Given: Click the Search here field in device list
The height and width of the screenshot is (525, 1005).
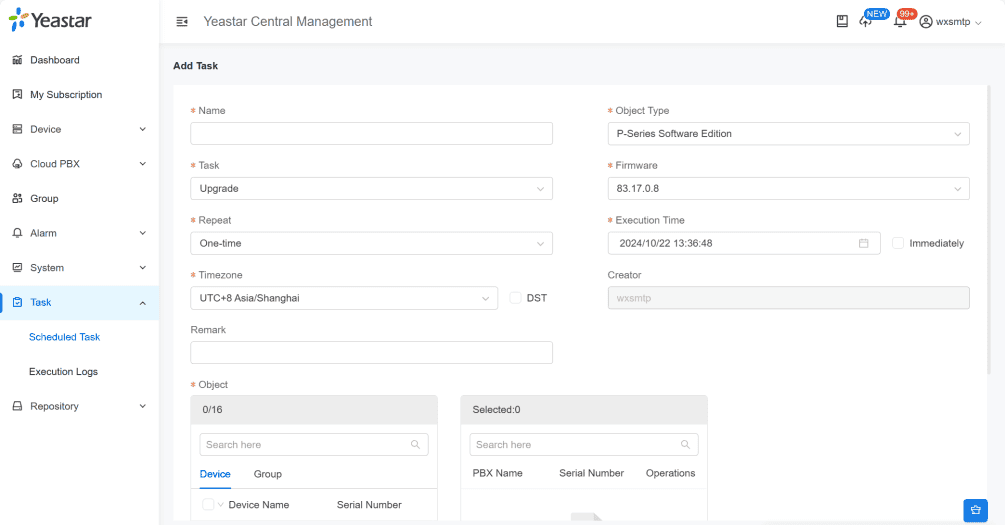Looking at the screenshot, I should [x=314, y=445].
